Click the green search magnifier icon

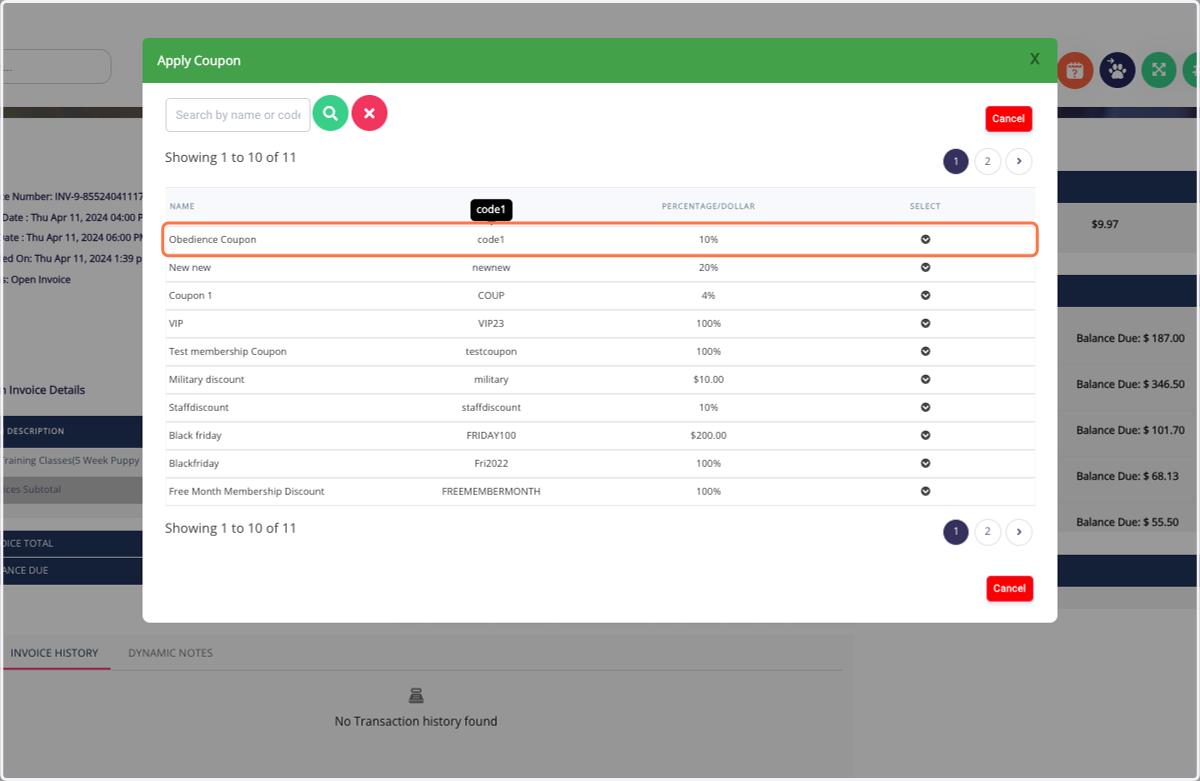[330, 114]
